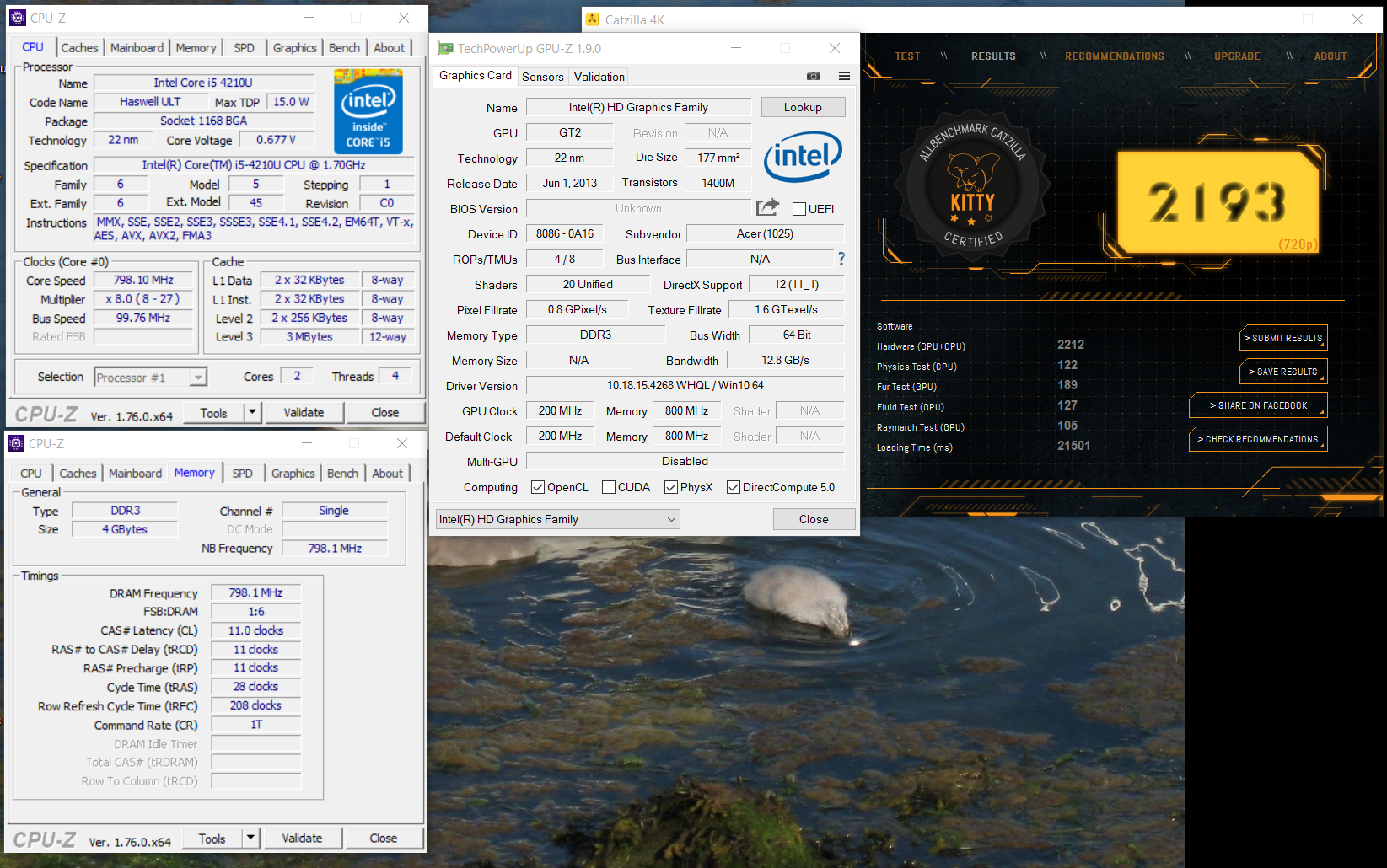The width and height of the screenshot is (1387, 868).
Task: Click the GPU-Z screenshot camera icon
Action: [x=814, y=76]
